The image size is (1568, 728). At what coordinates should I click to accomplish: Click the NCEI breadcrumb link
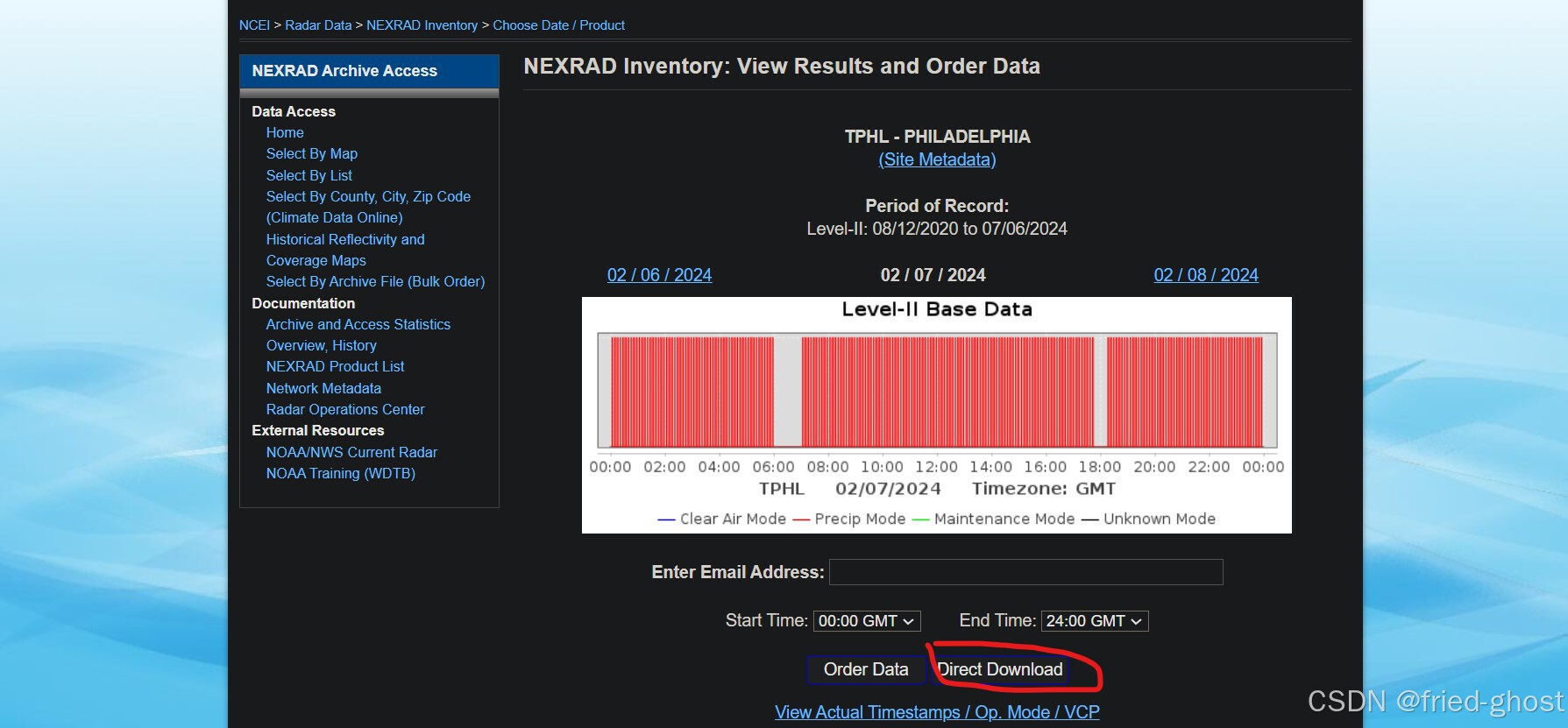(254, 25)
